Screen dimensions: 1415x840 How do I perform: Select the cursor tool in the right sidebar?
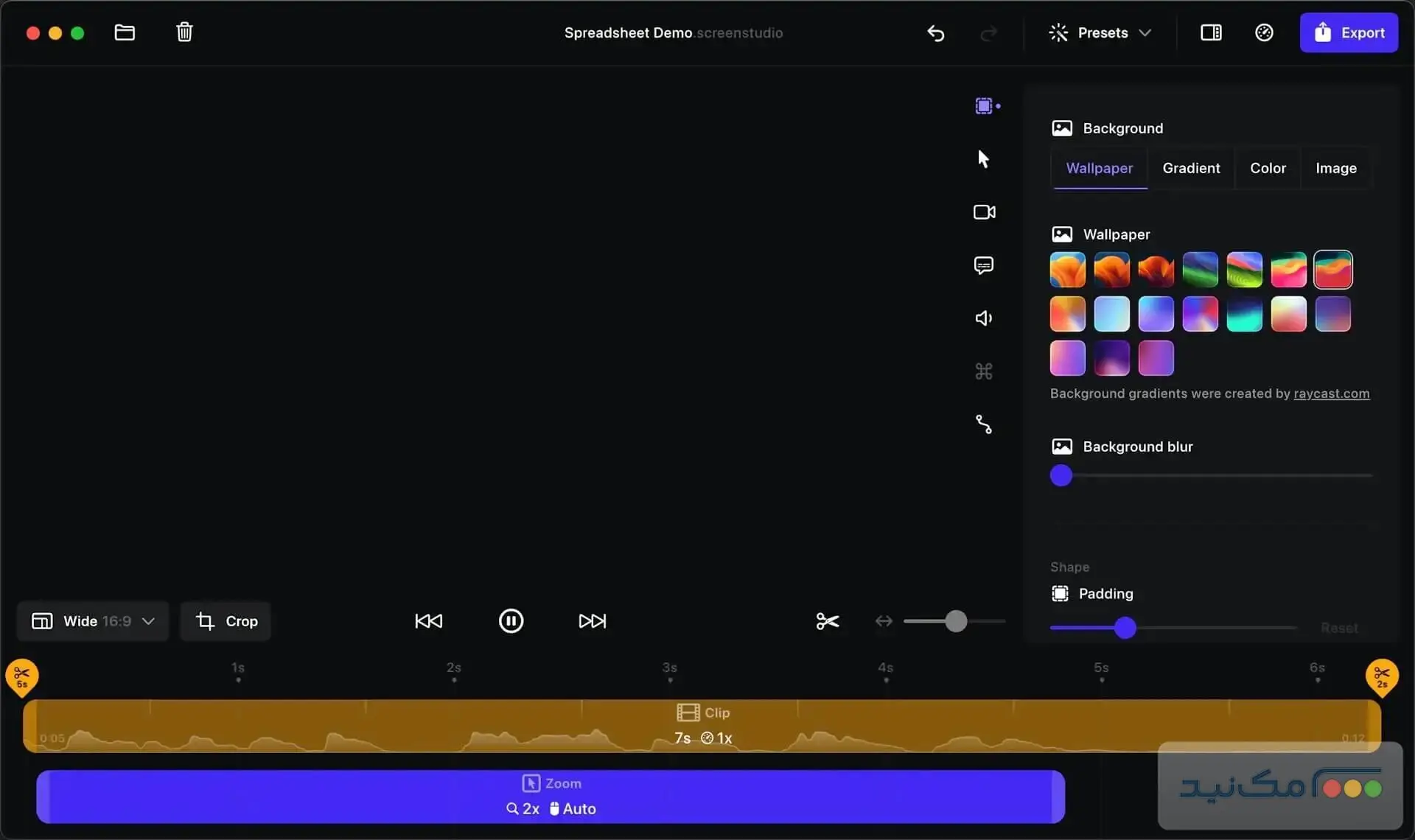[984, 158]
